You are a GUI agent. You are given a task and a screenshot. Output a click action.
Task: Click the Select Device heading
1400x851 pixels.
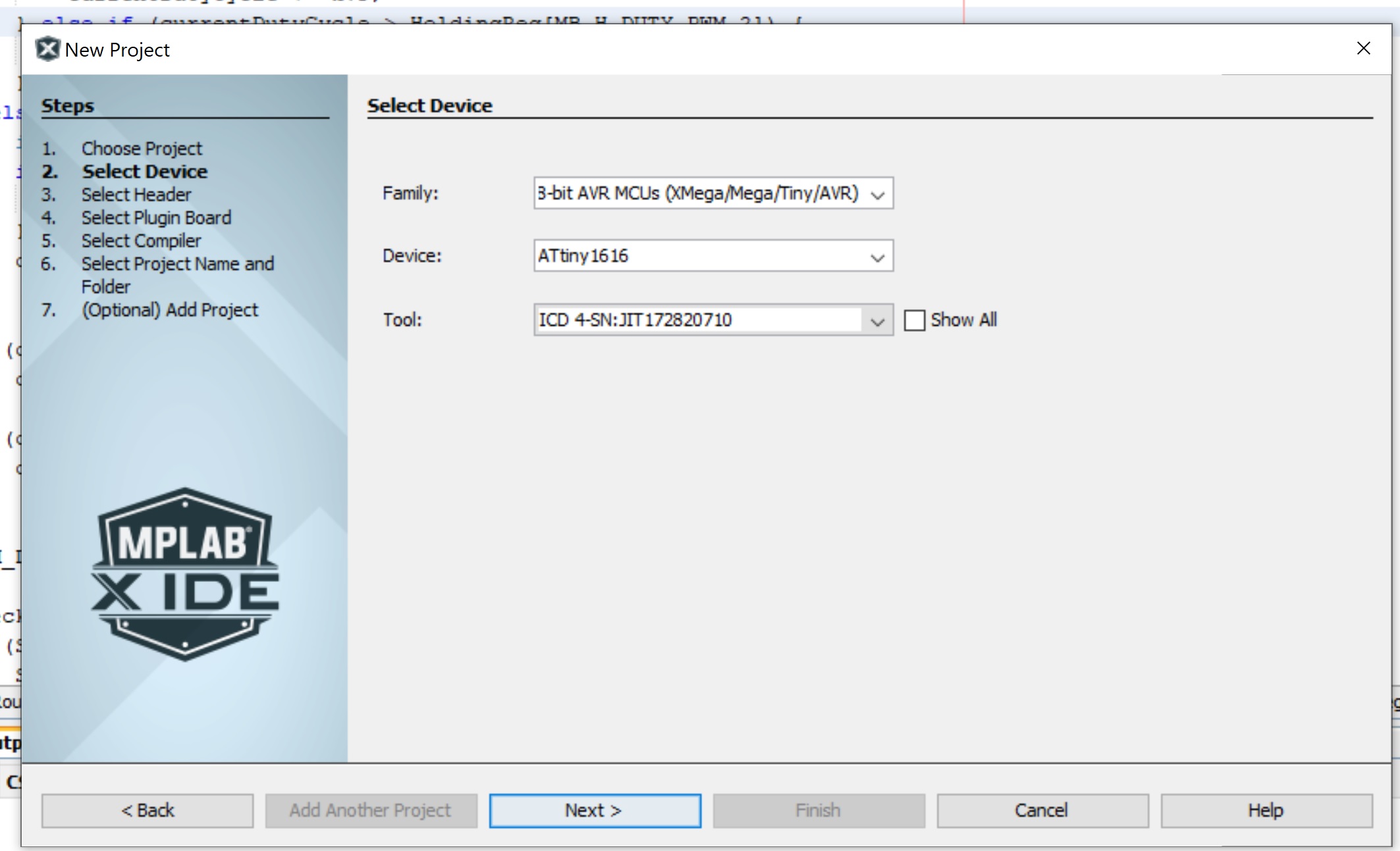tap(430, 105)
